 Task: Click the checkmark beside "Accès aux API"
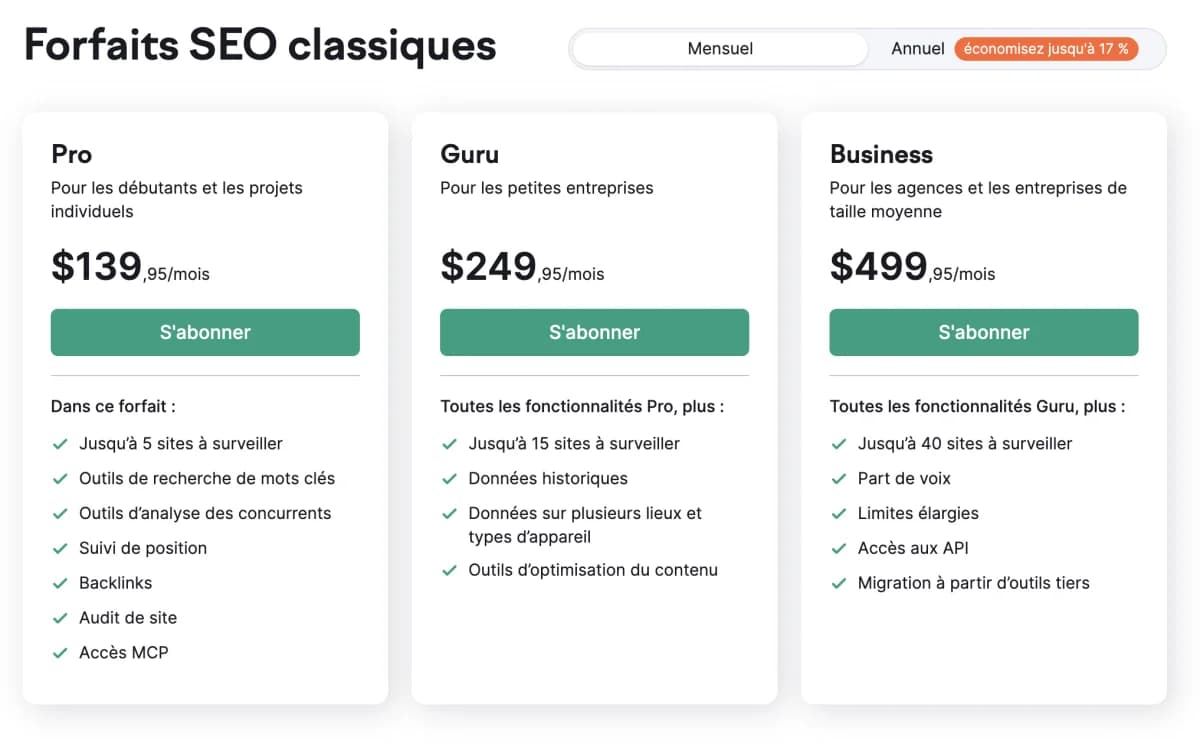(839, 548)
